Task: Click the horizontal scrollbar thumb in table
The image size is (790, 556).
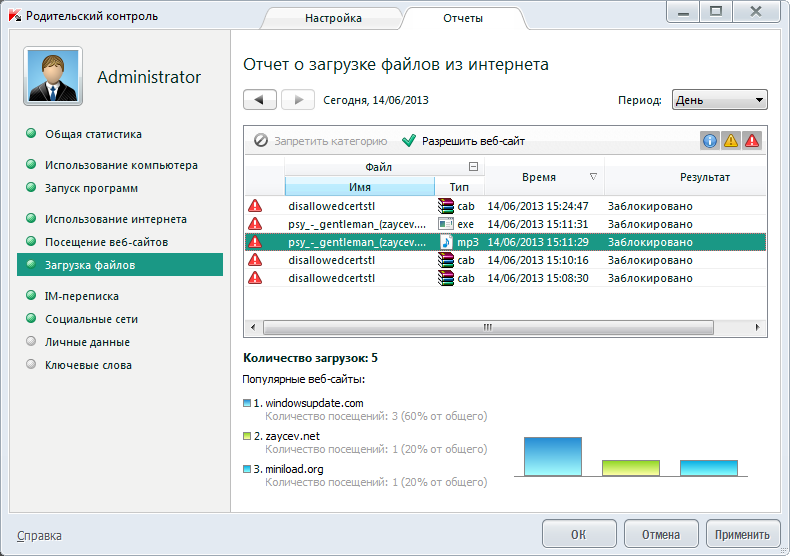Action: [488, 327]
